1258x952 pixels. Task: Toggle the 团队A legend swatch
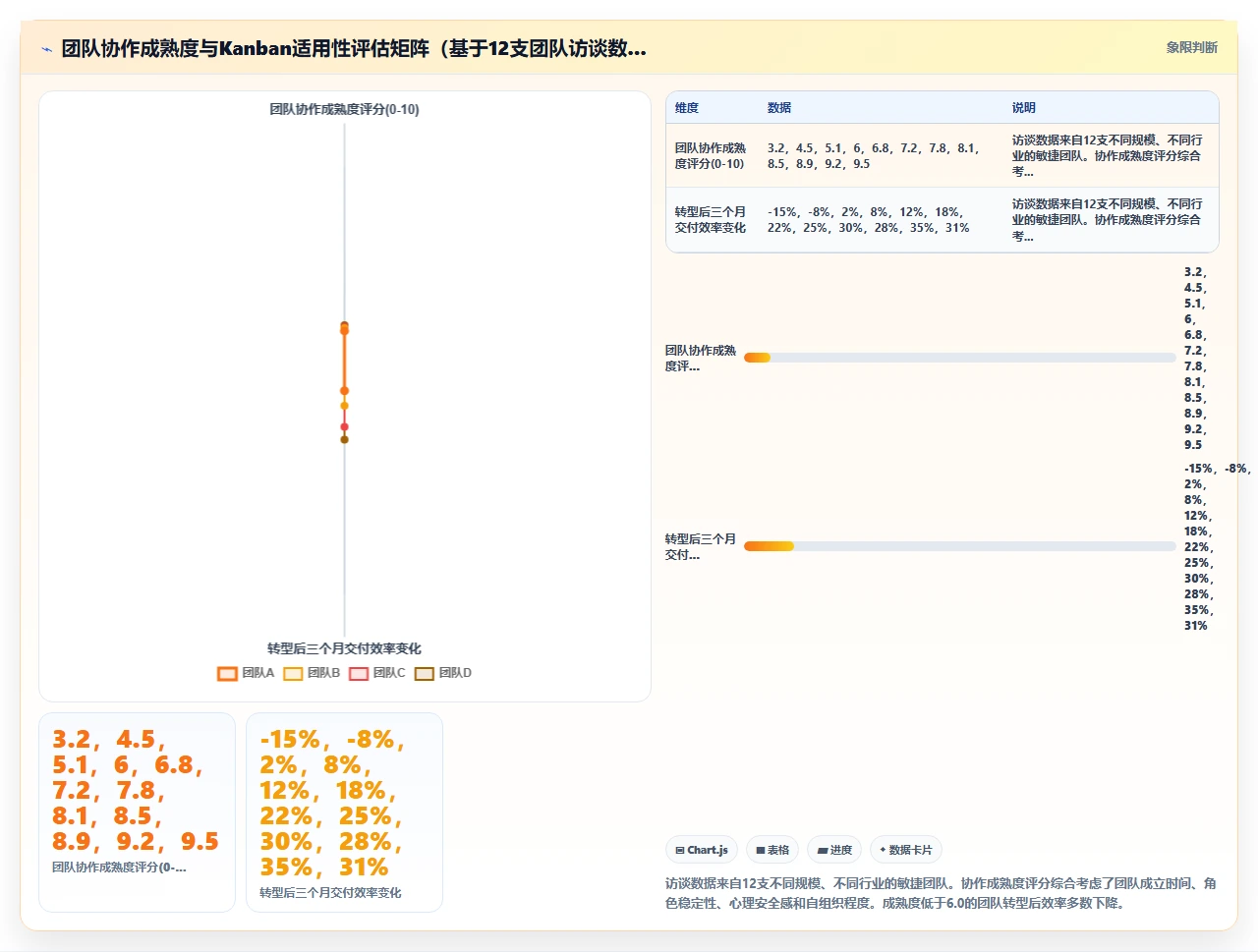pos(227,673)
